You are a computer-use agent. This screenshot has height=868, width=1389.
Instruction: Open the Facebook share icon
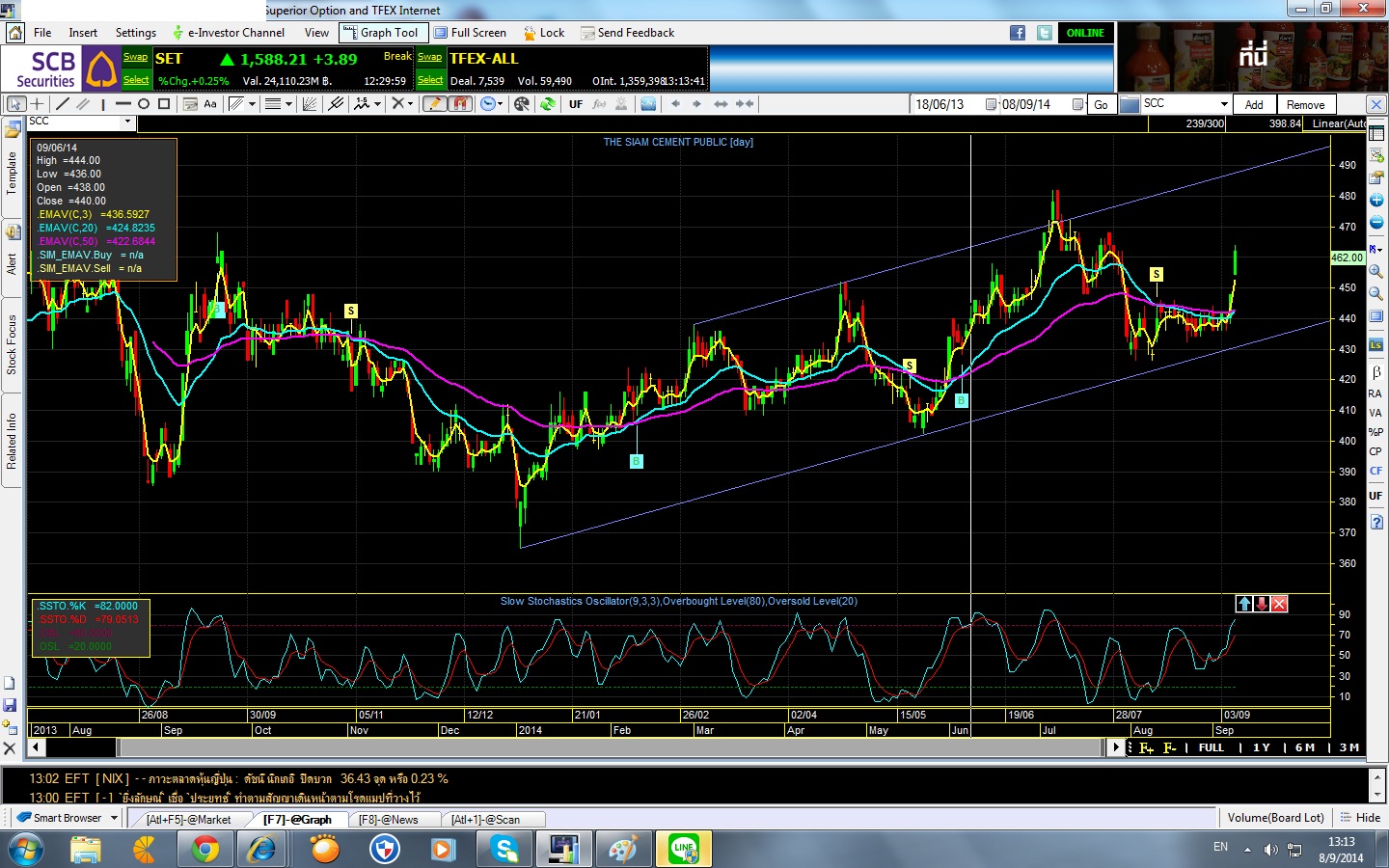tap(1018, 33)
